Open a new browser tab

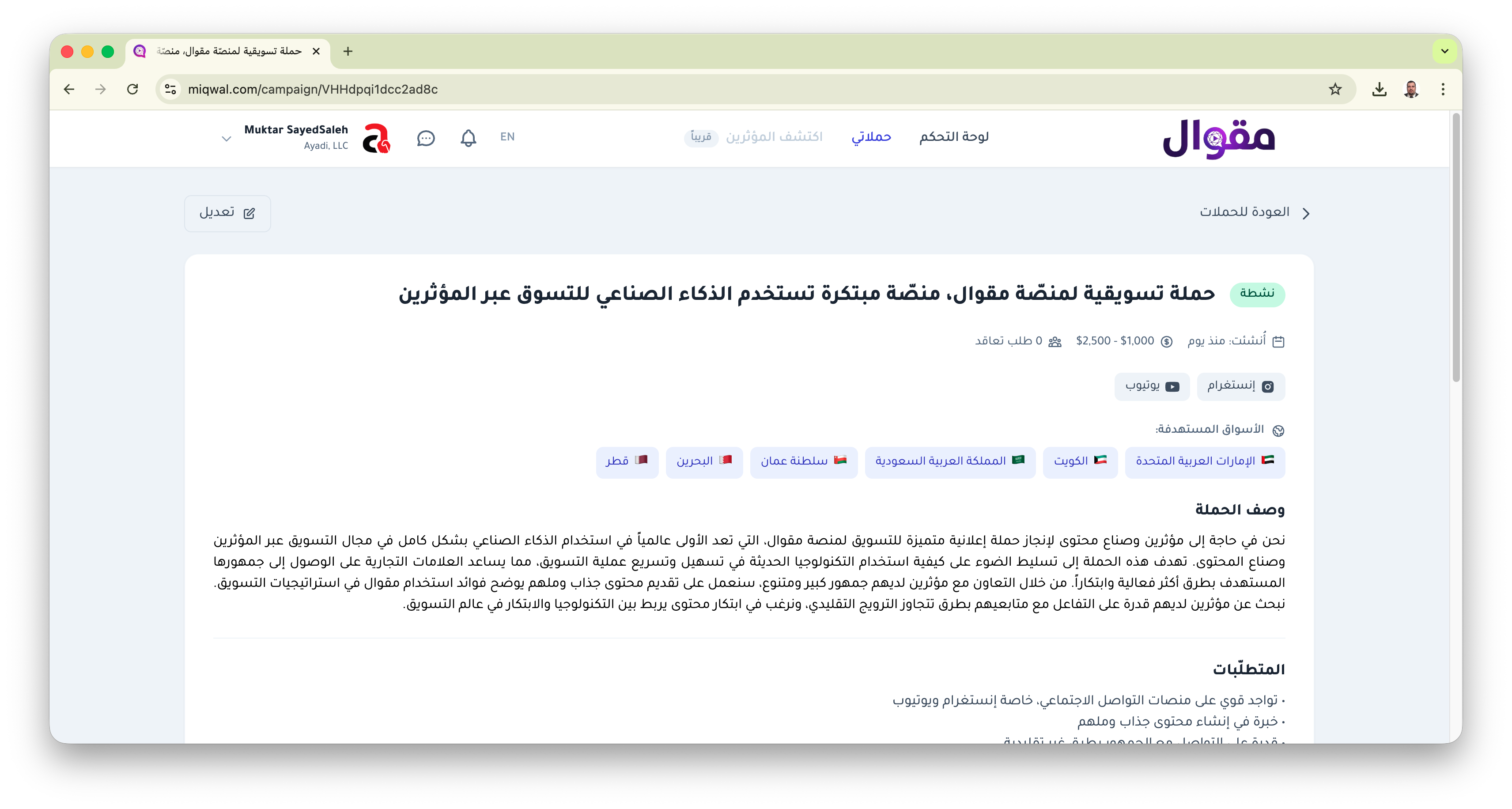348,51
